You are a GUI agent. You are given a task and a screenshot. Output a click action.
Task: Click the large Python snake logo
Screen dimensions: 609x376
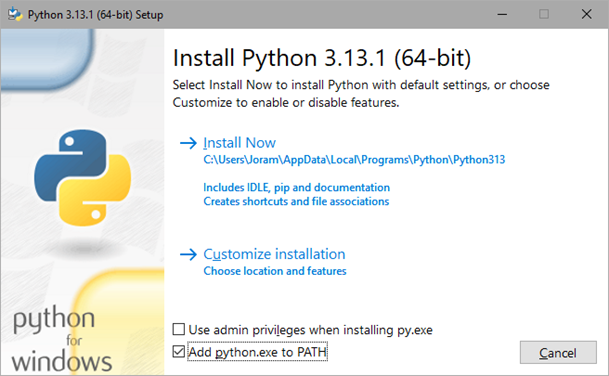click(82, 178)
